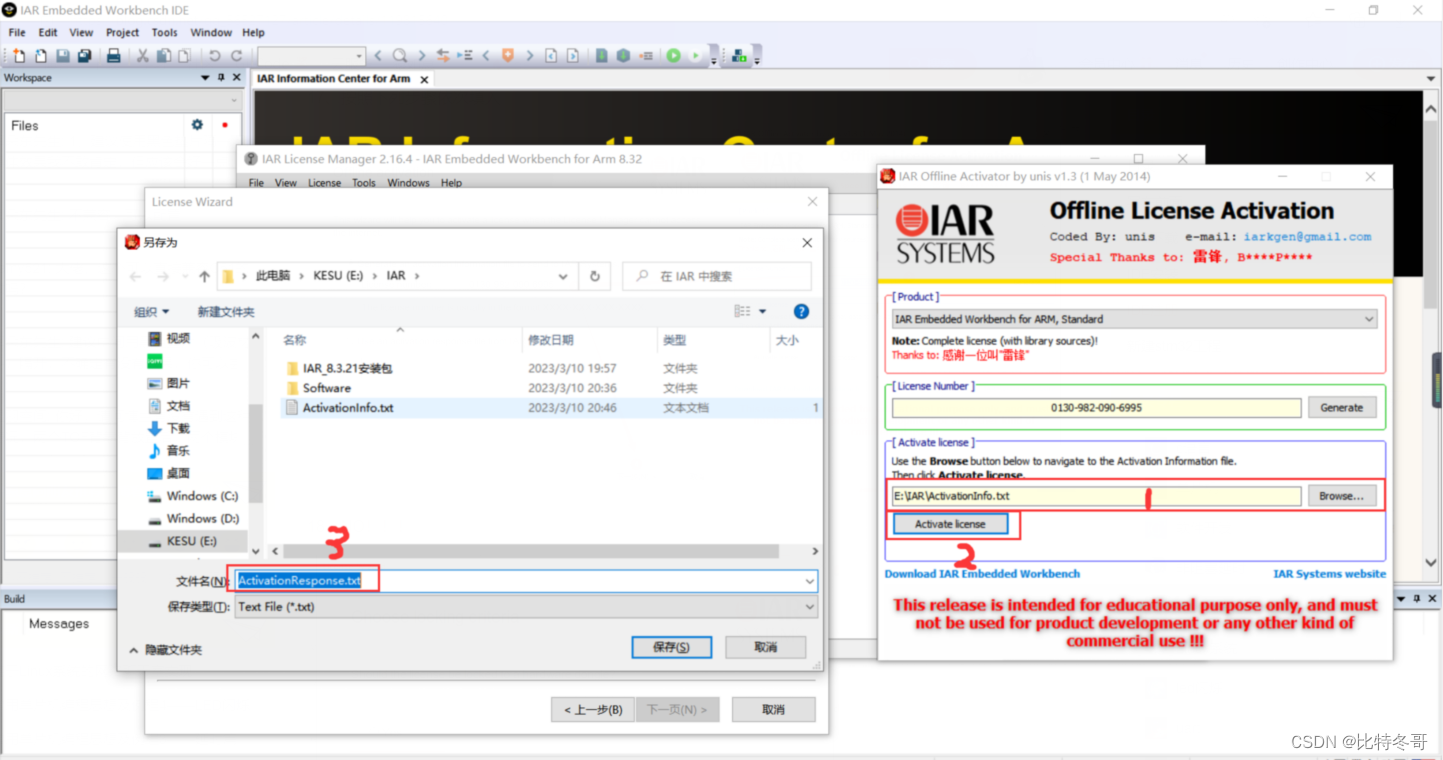Click the Up folder arrow in Save dialog
Viewport: 1443px width, 760px height.
tap(204, 276)
